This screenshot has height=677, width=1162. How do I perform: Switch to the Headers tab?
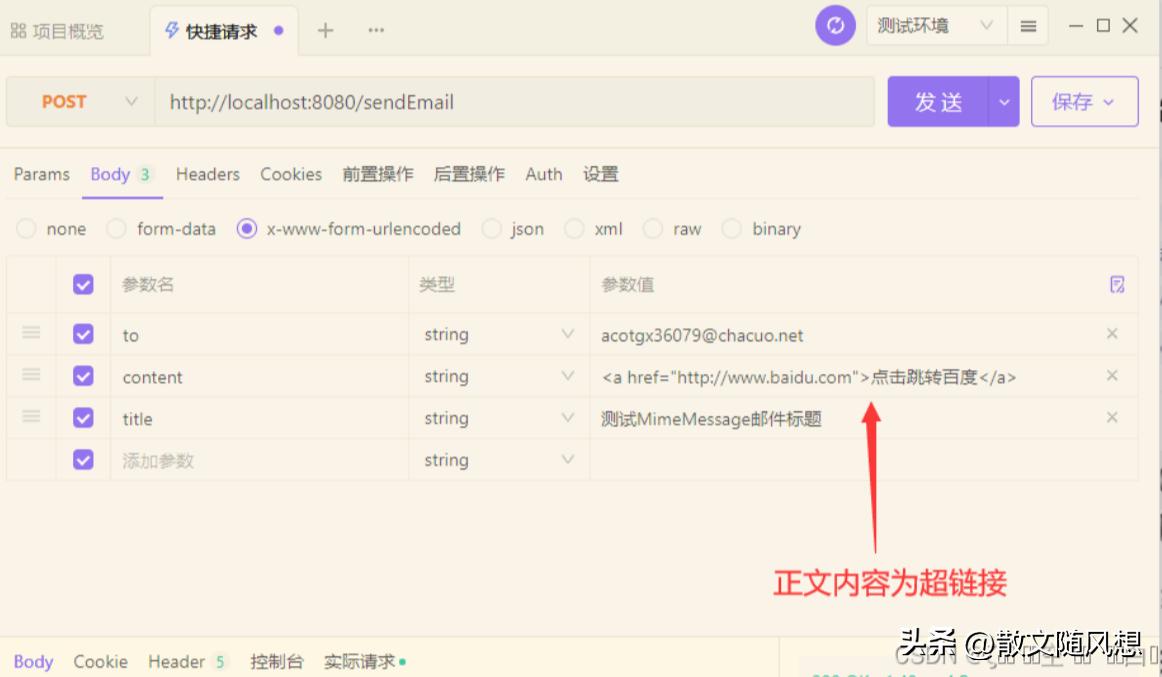206,174
